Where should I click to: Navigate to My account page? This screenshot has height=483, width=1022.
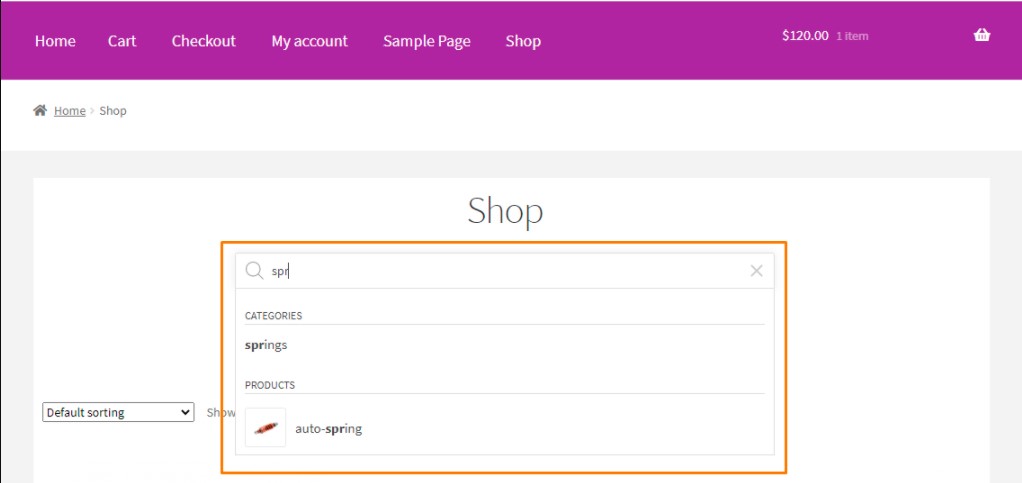point(309,41)
